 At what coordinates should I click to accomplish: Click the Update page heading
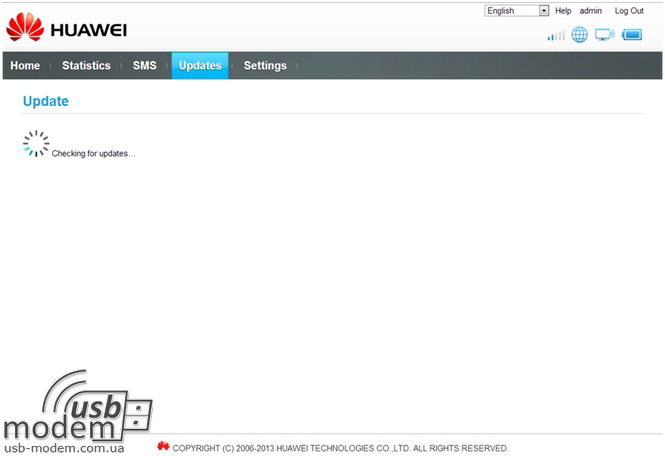point(46,102)
